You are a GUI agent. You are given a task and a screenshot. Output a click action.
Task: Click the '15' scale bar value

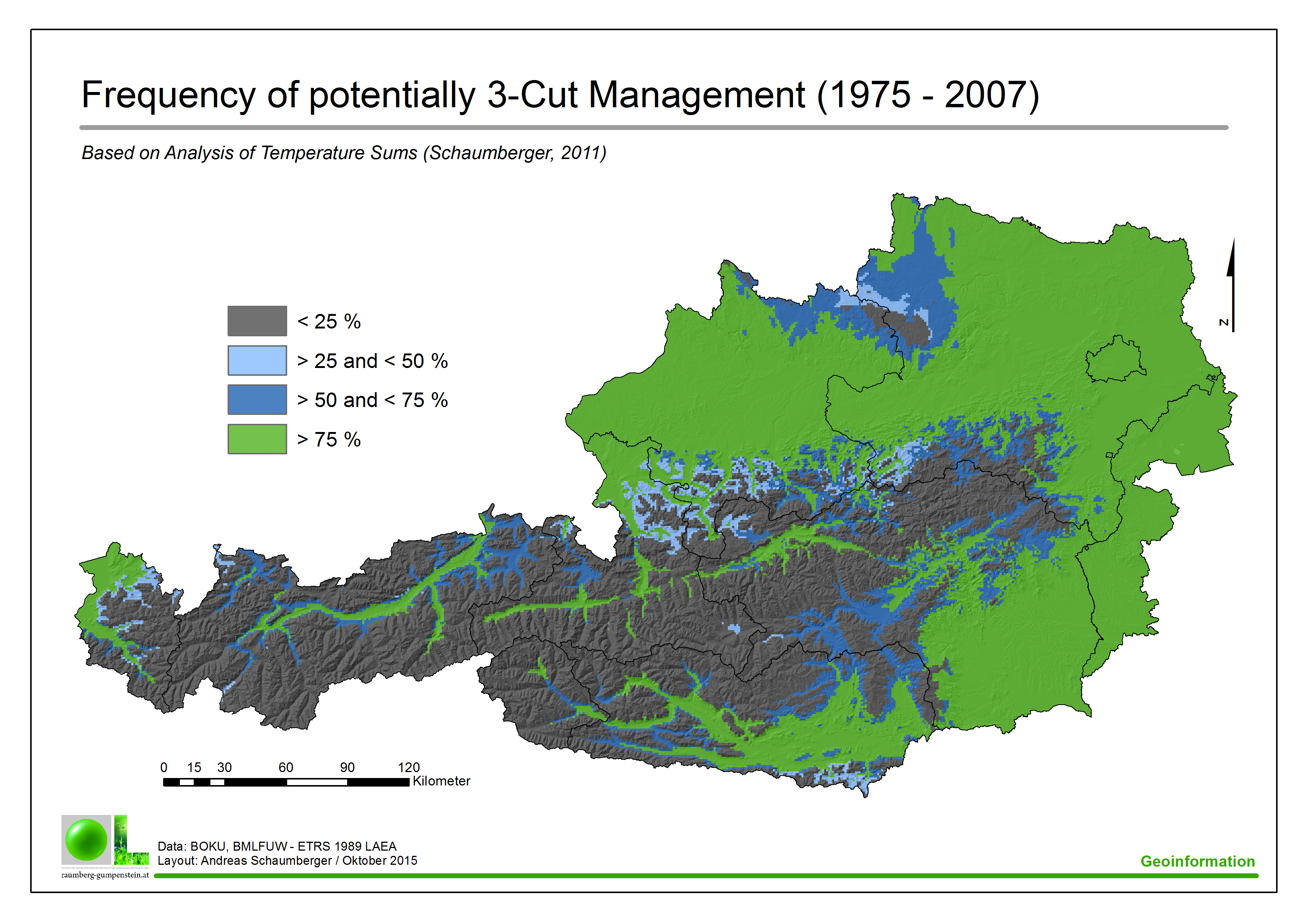(194, 768)
